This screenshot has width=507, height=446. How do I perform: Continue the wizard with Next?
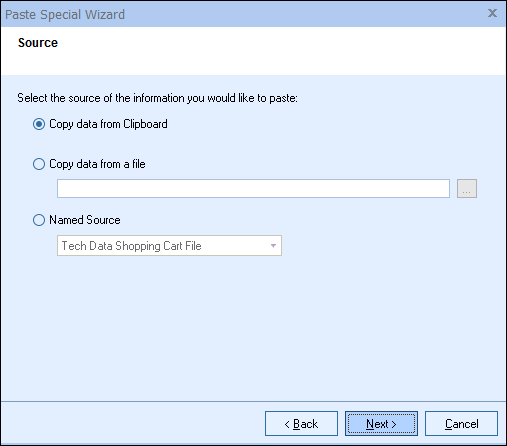click(x=381, y=424)
